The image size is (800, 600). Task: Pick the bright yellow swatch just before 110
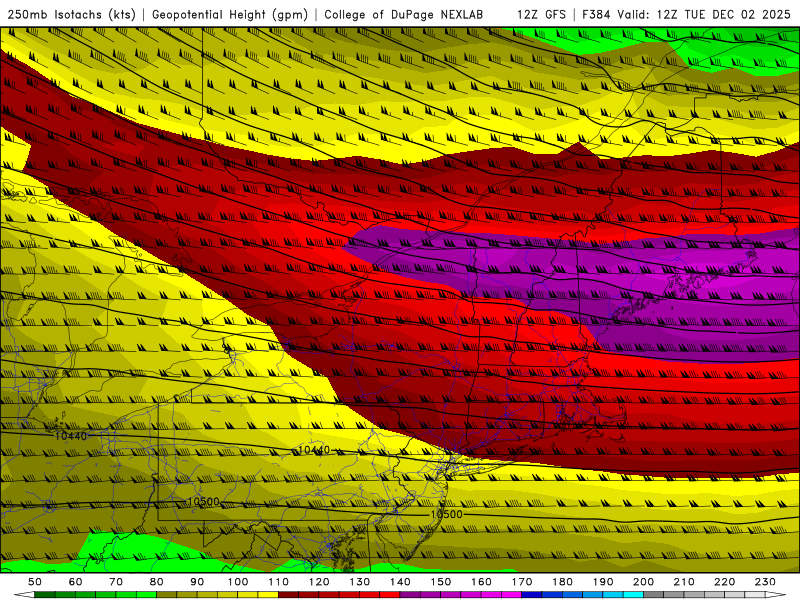click(268, 595)
